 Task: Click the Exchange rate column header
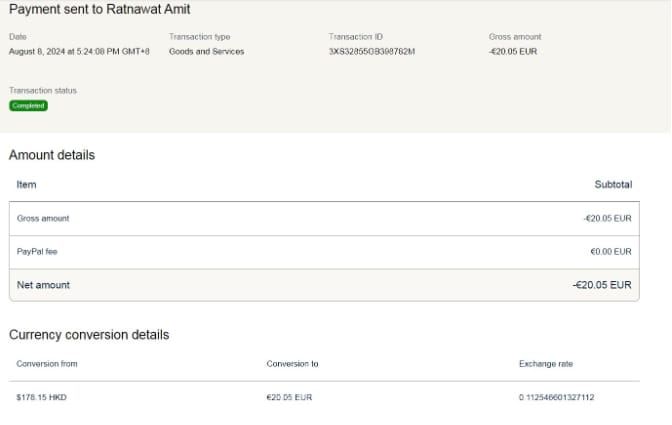tap(546, 363)
